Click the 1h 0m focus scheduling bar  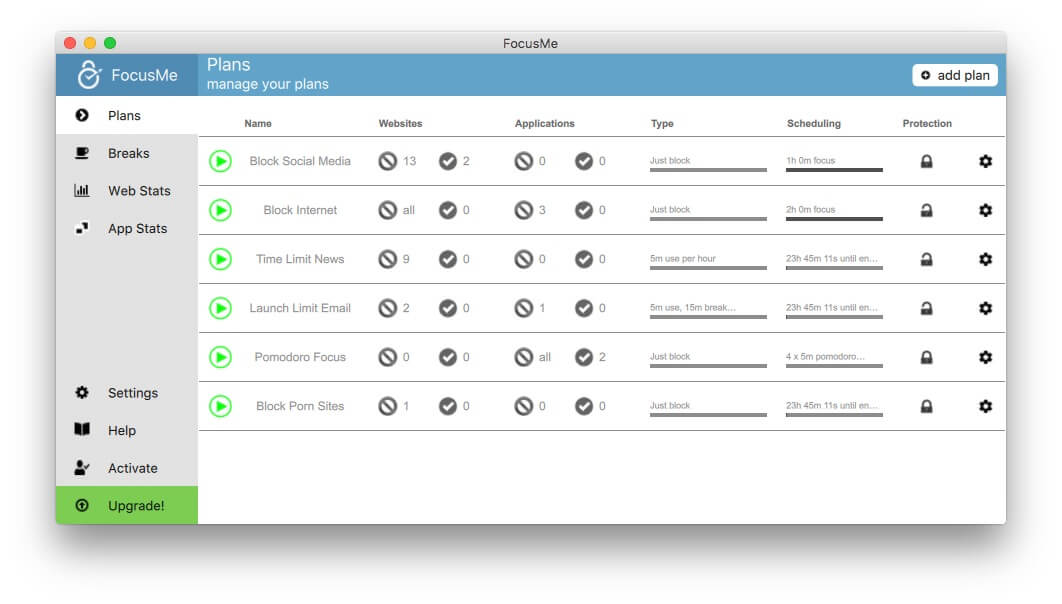click(834, 163)
